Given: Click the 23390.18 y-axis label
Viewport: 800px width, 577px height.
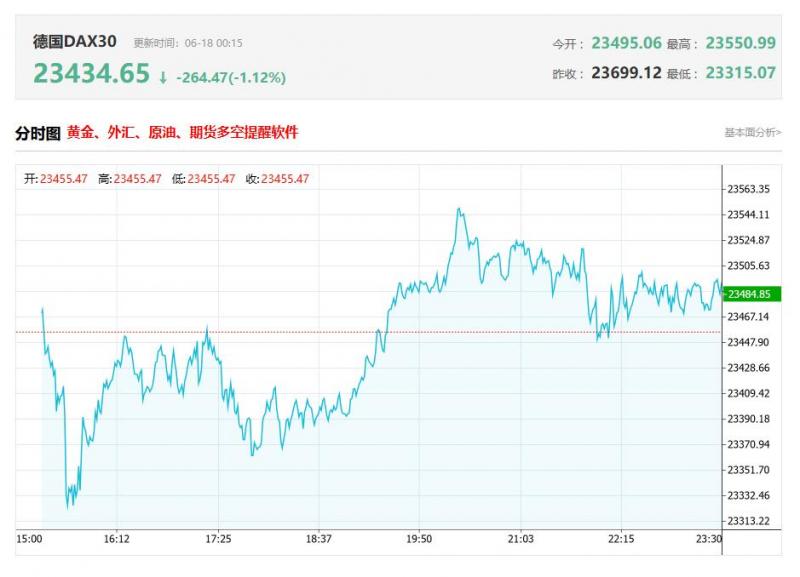Looking at the screenshot, I should pos(748,419).
